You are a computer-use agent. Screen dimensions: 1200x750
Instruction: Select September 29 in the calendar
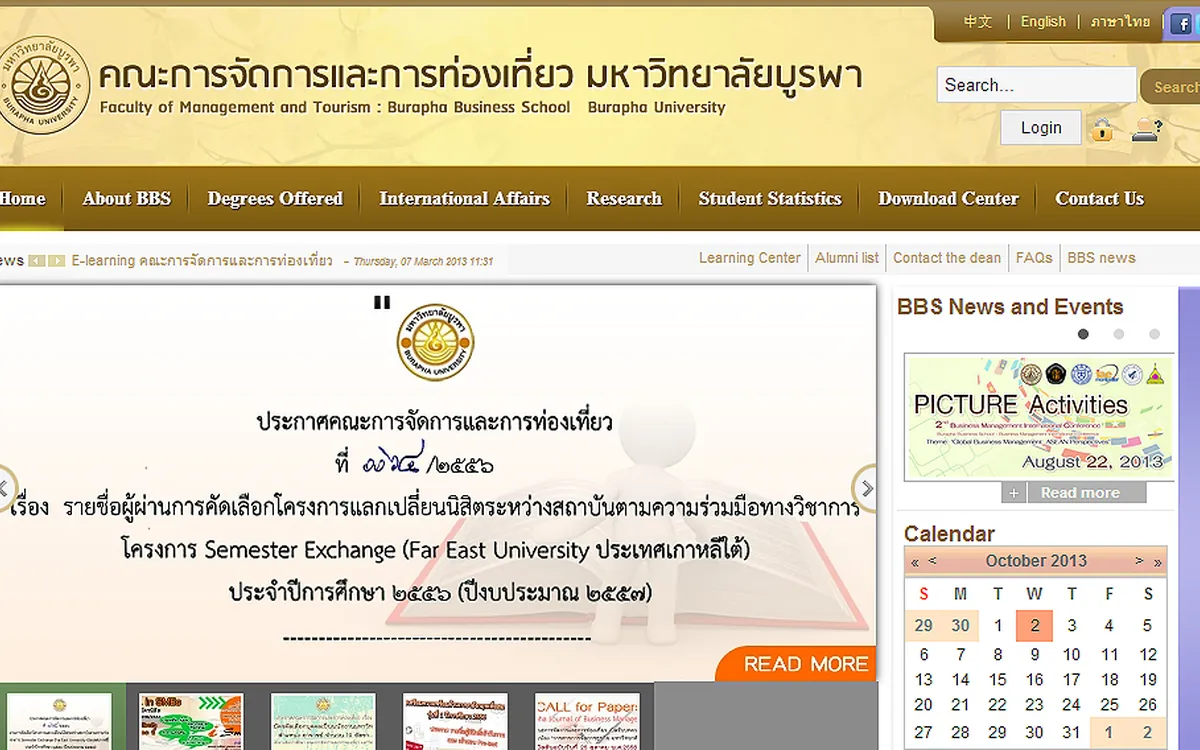coord(923,626)
